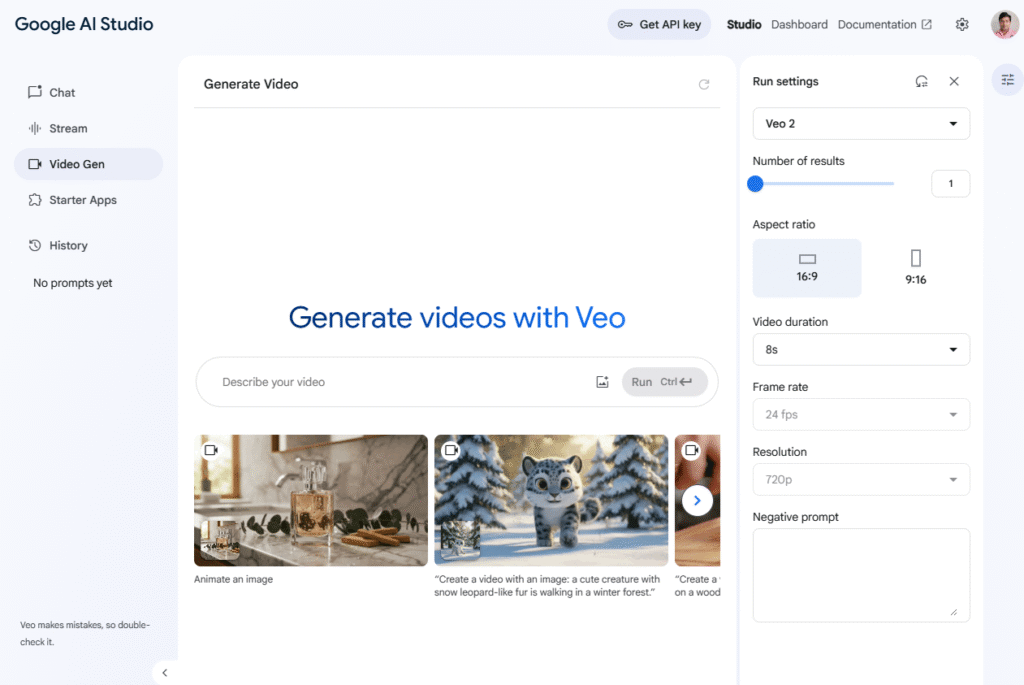The image size is (1024, 685).
Task: Click the reset run settings icon
Action: click(x=921, y=82)
